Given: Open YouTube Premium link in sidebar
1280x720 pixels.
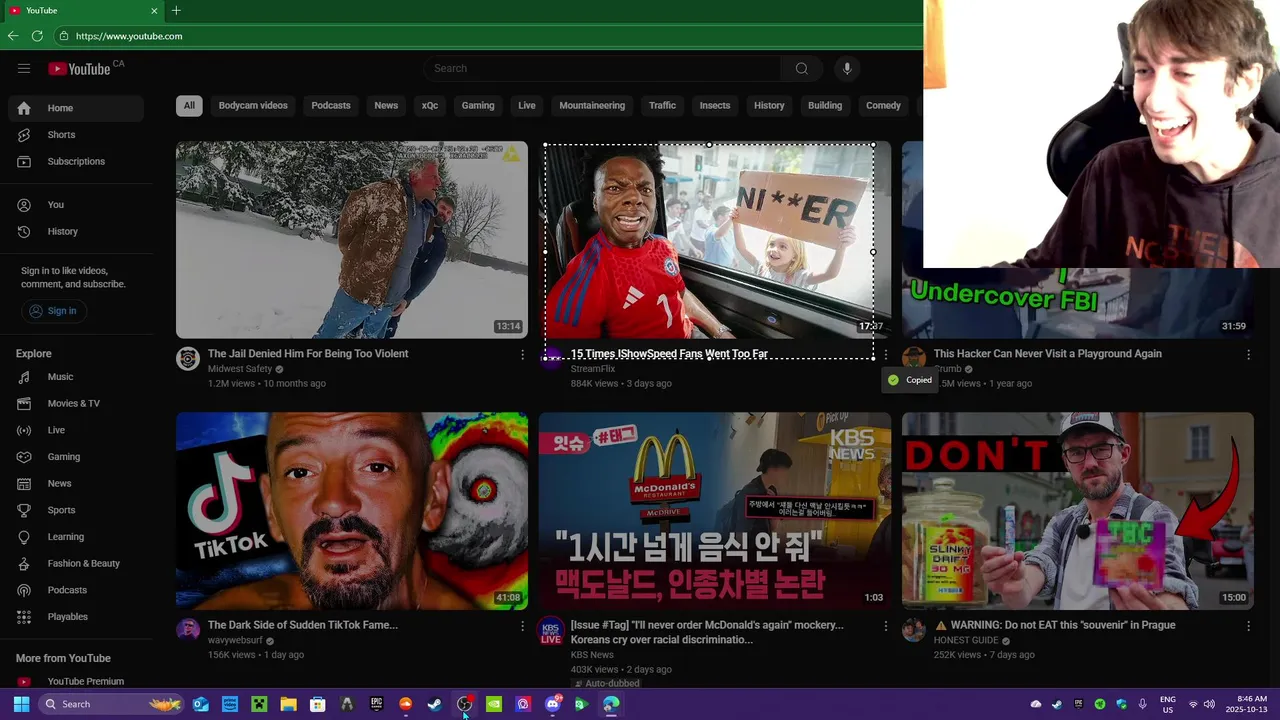Looking at the screenshot, I should 76,681.
